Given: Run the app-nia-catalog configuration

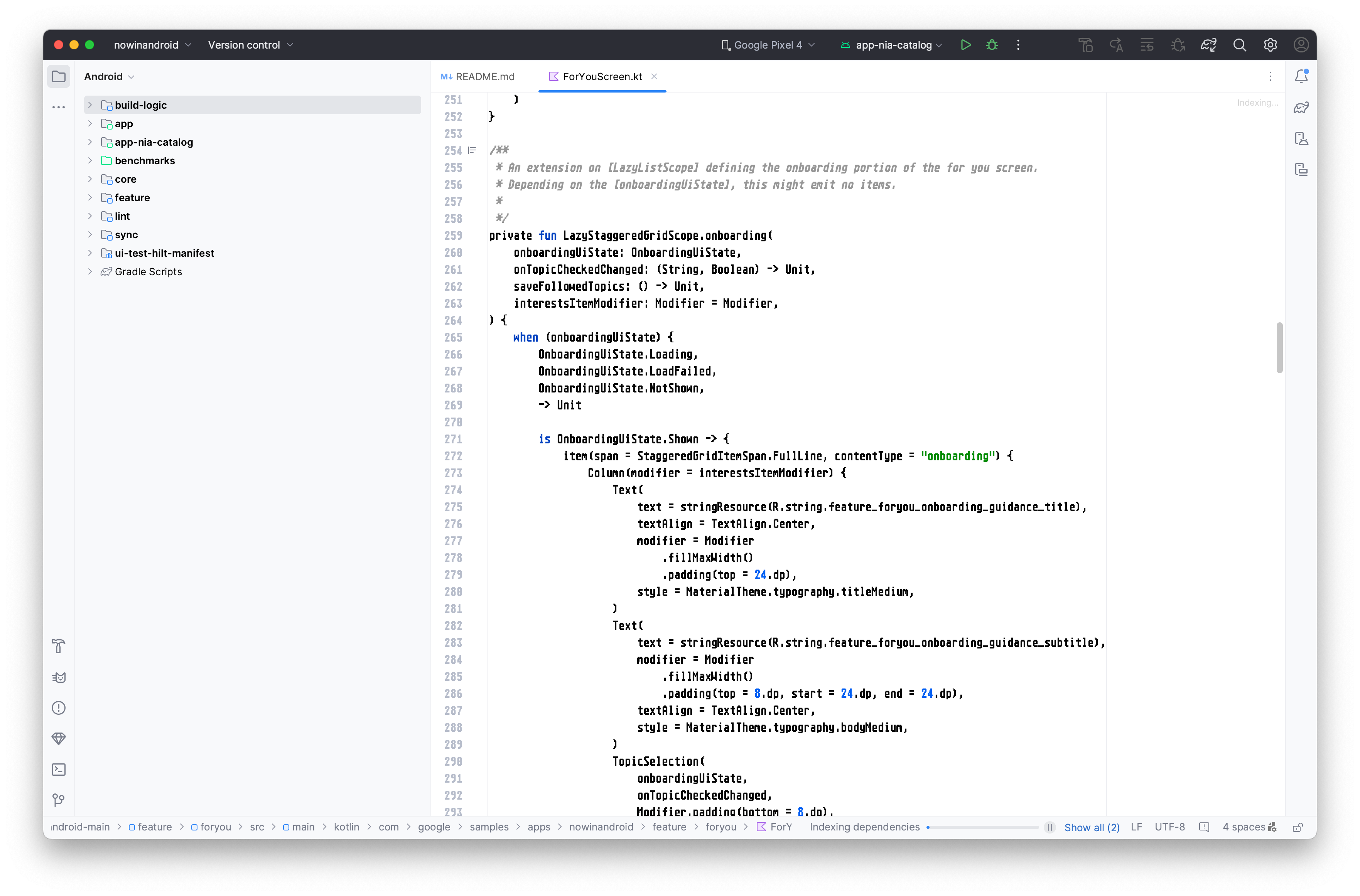Looking at the screenshot, I should click(x=965, y=45).
